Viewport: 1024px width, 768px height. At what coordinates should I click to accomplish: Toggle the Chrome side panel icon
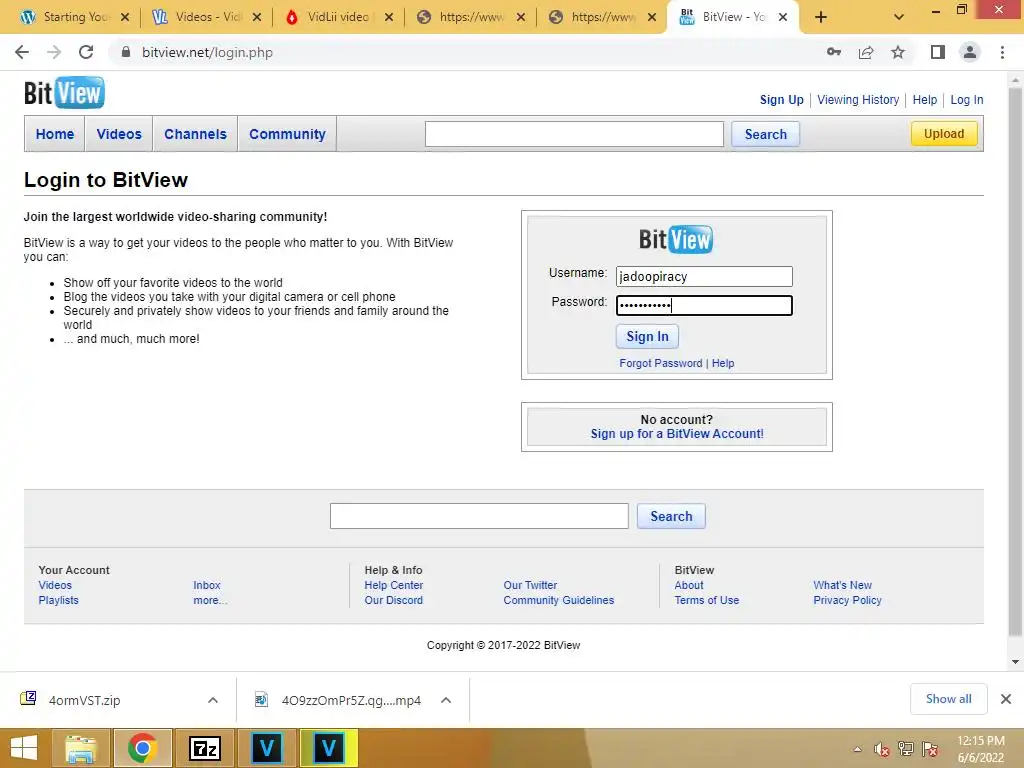tap(938, 52)
